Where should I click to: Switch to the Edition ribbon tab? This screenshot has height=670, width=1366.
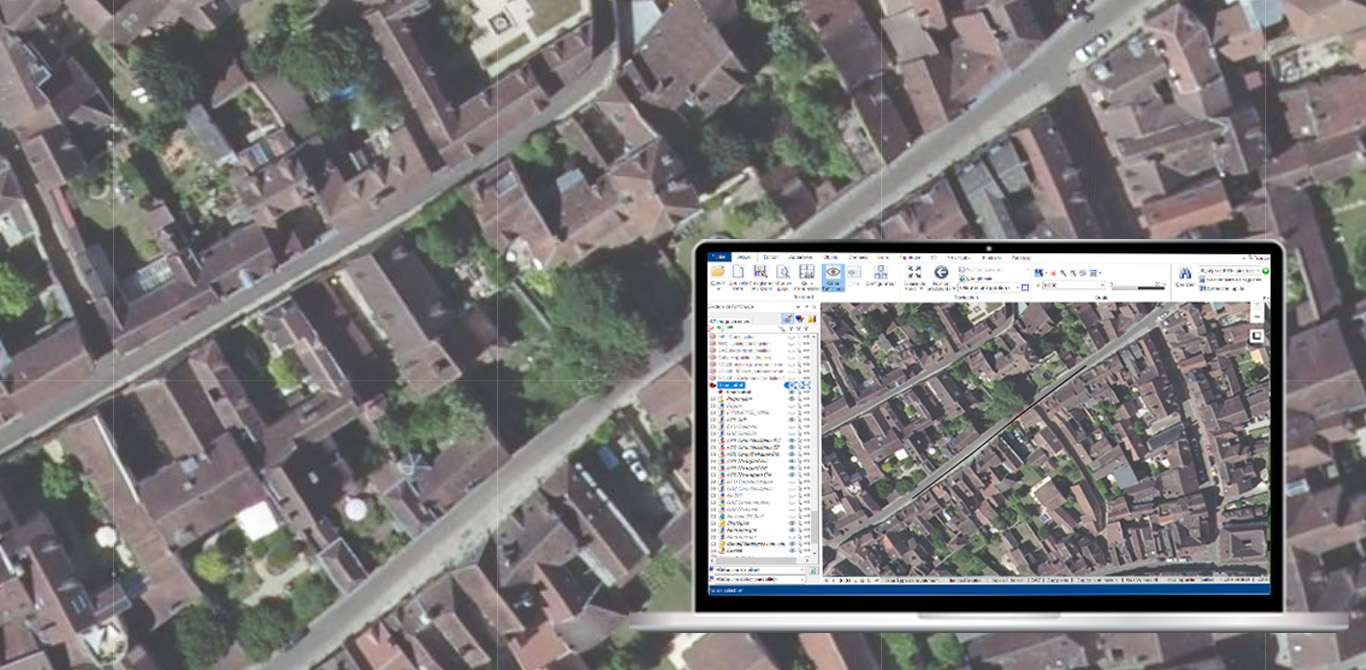(x=769, y=257)
